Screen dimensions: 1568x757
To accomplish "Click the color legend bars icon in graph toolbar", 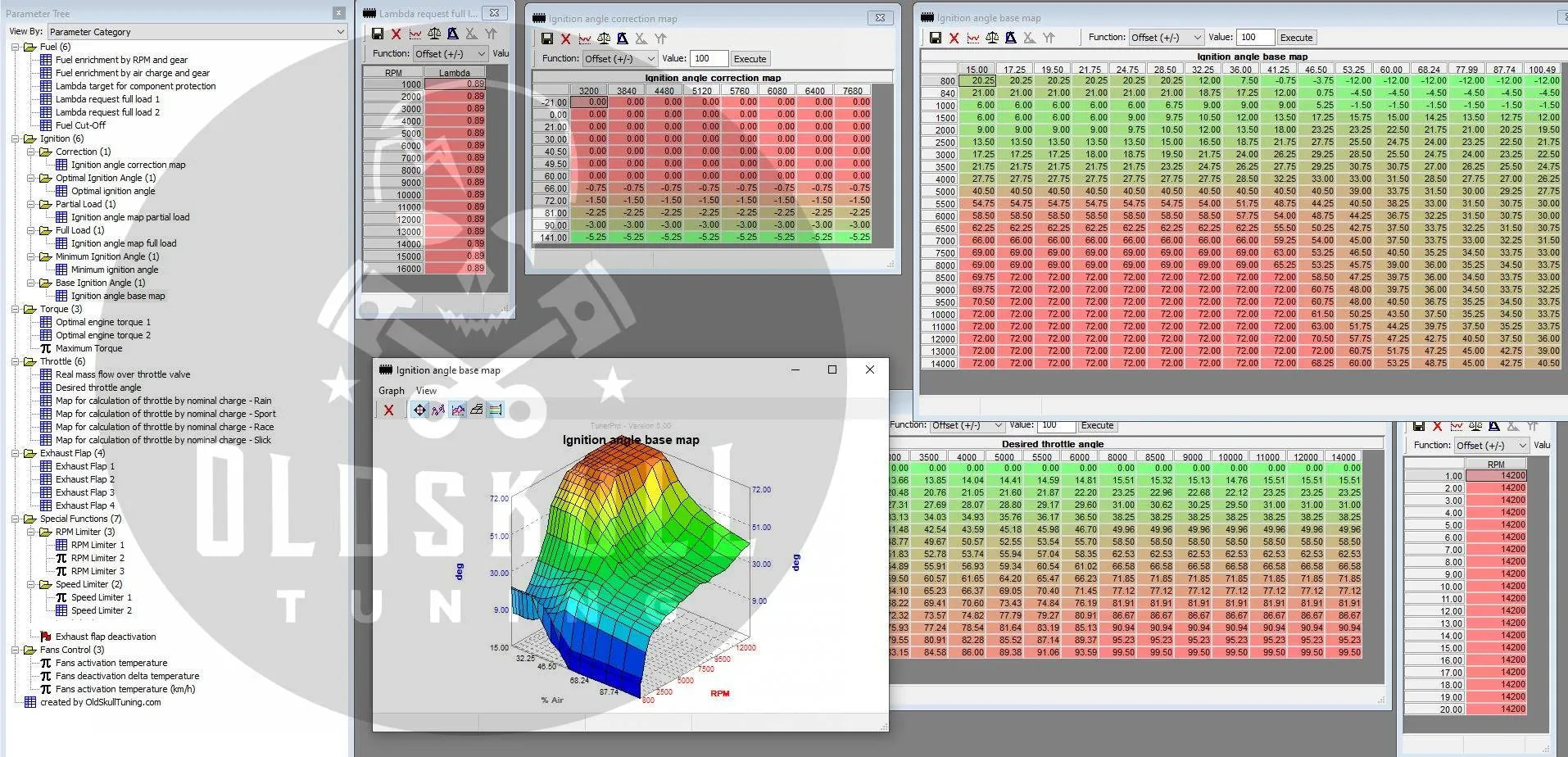I will pyautogui.click(x=496, y=410).
